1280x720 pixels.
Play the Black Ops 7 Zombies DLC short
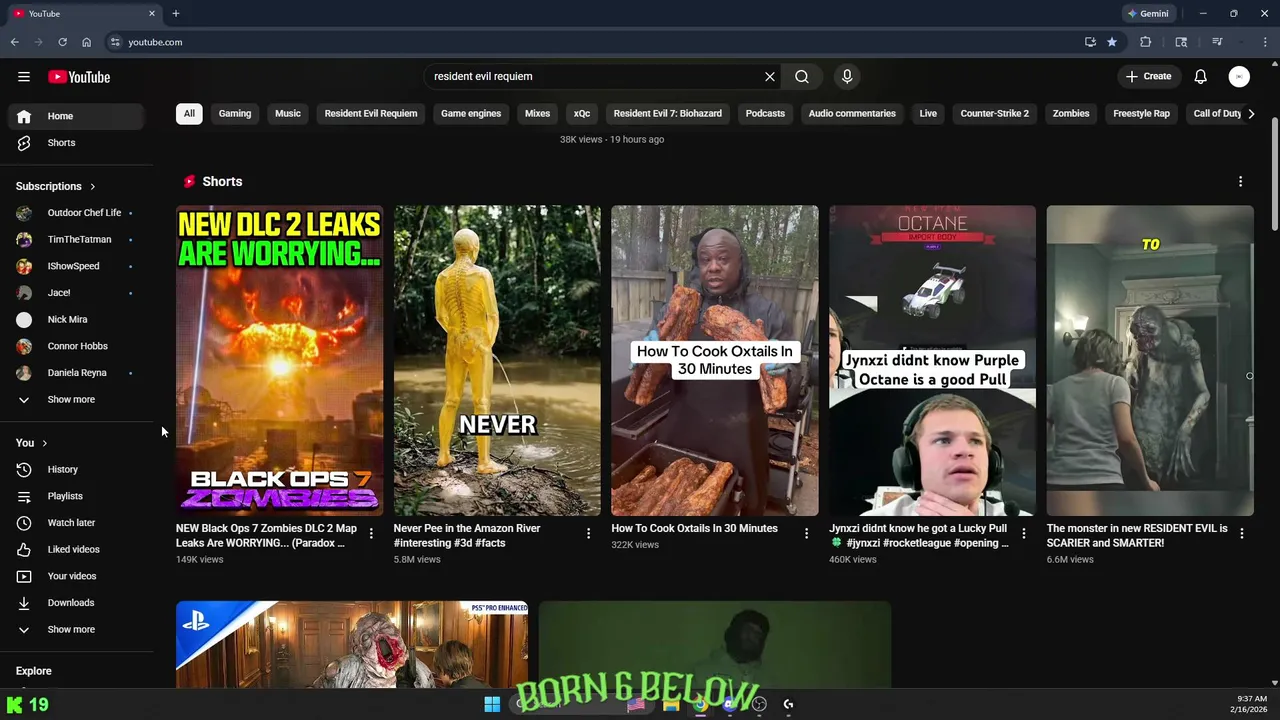tap(279, 360)
